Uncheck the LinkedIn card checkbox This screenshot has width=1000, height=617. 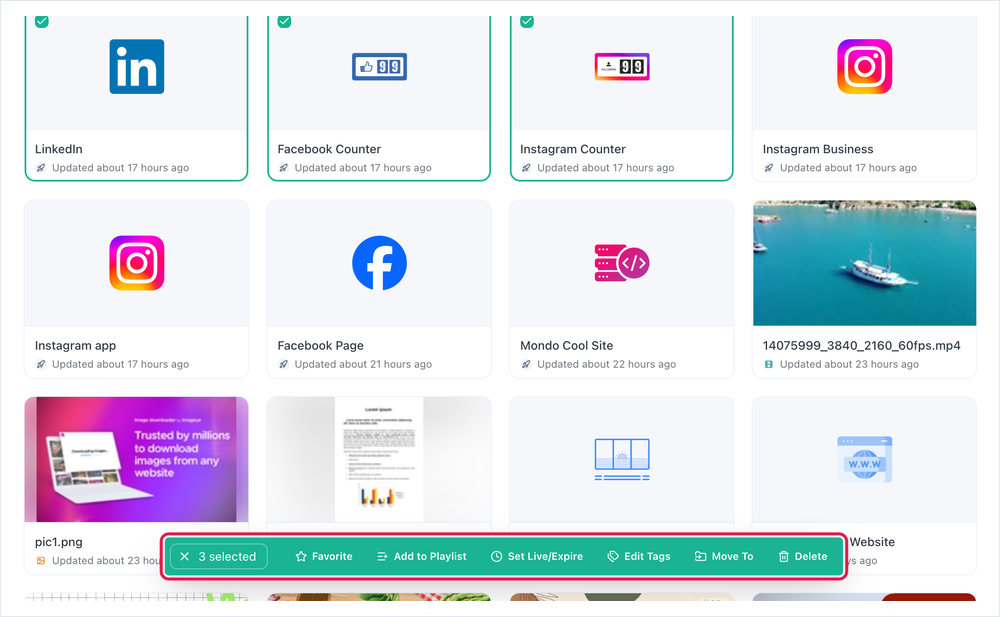(41, 21)
